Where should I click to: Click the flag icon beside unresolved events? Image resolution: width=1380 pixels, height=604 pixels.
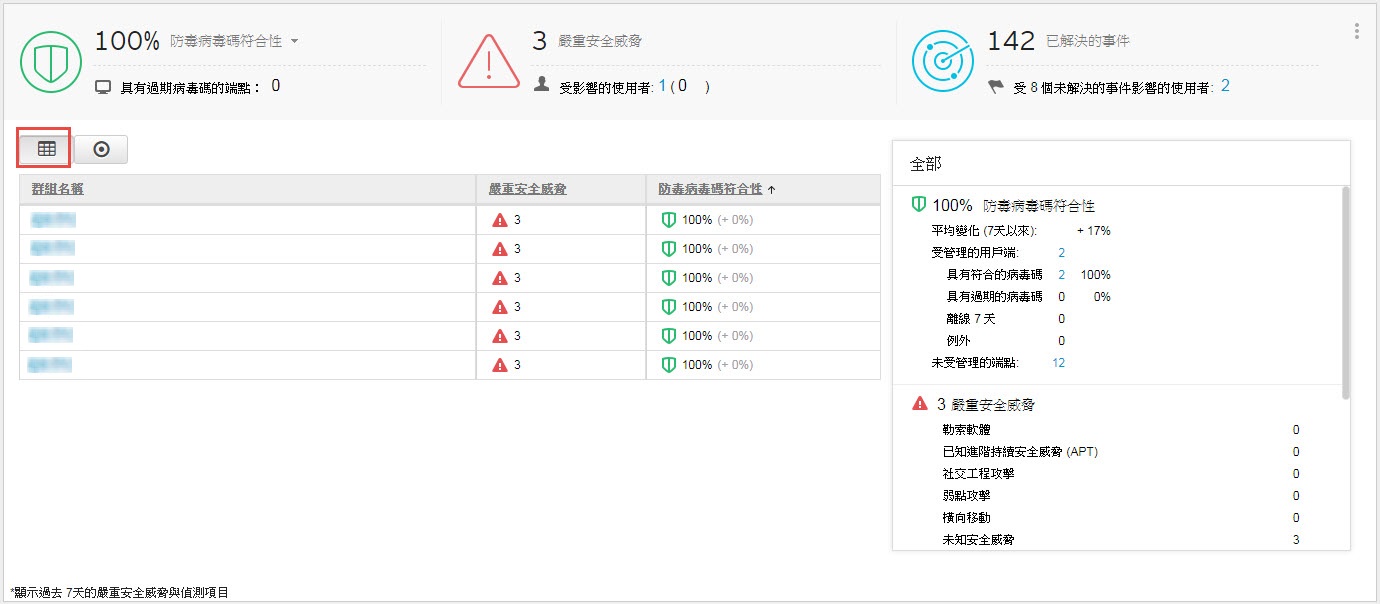995,87
